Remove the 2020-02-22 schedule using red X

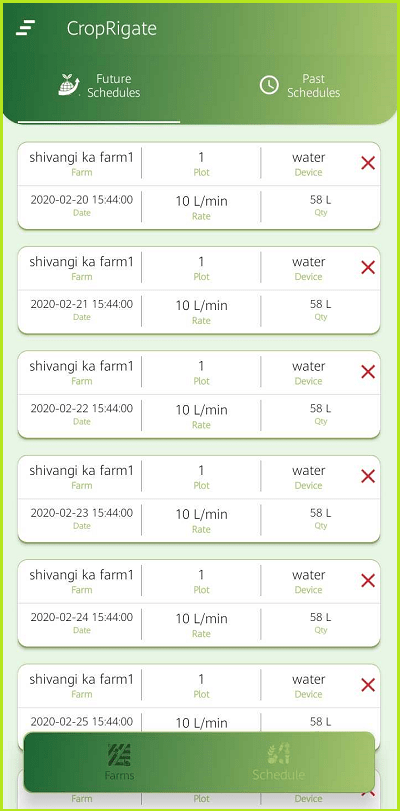[x=368, y=372]
